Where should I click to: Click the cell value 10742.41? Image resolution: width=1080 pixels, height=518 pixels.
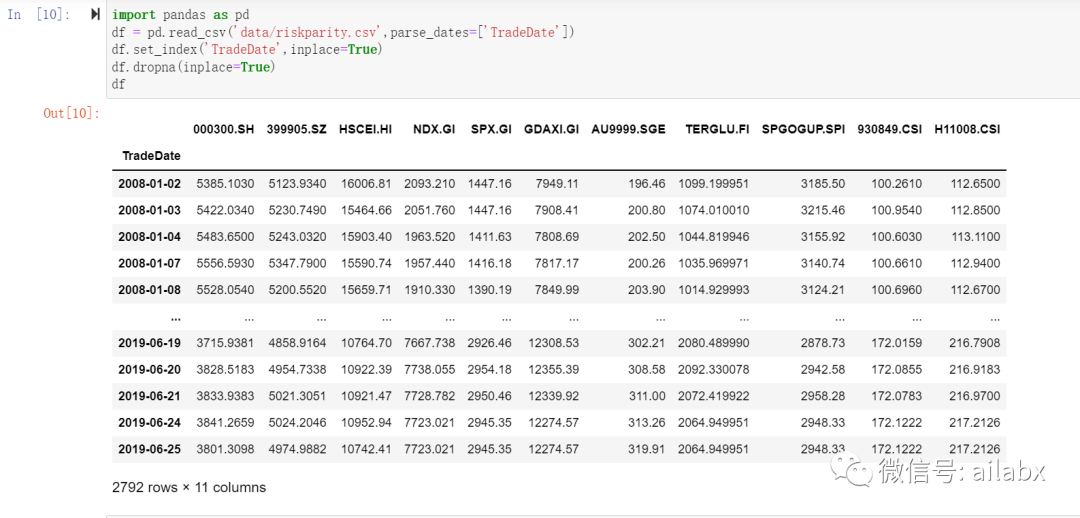(366, 448)
